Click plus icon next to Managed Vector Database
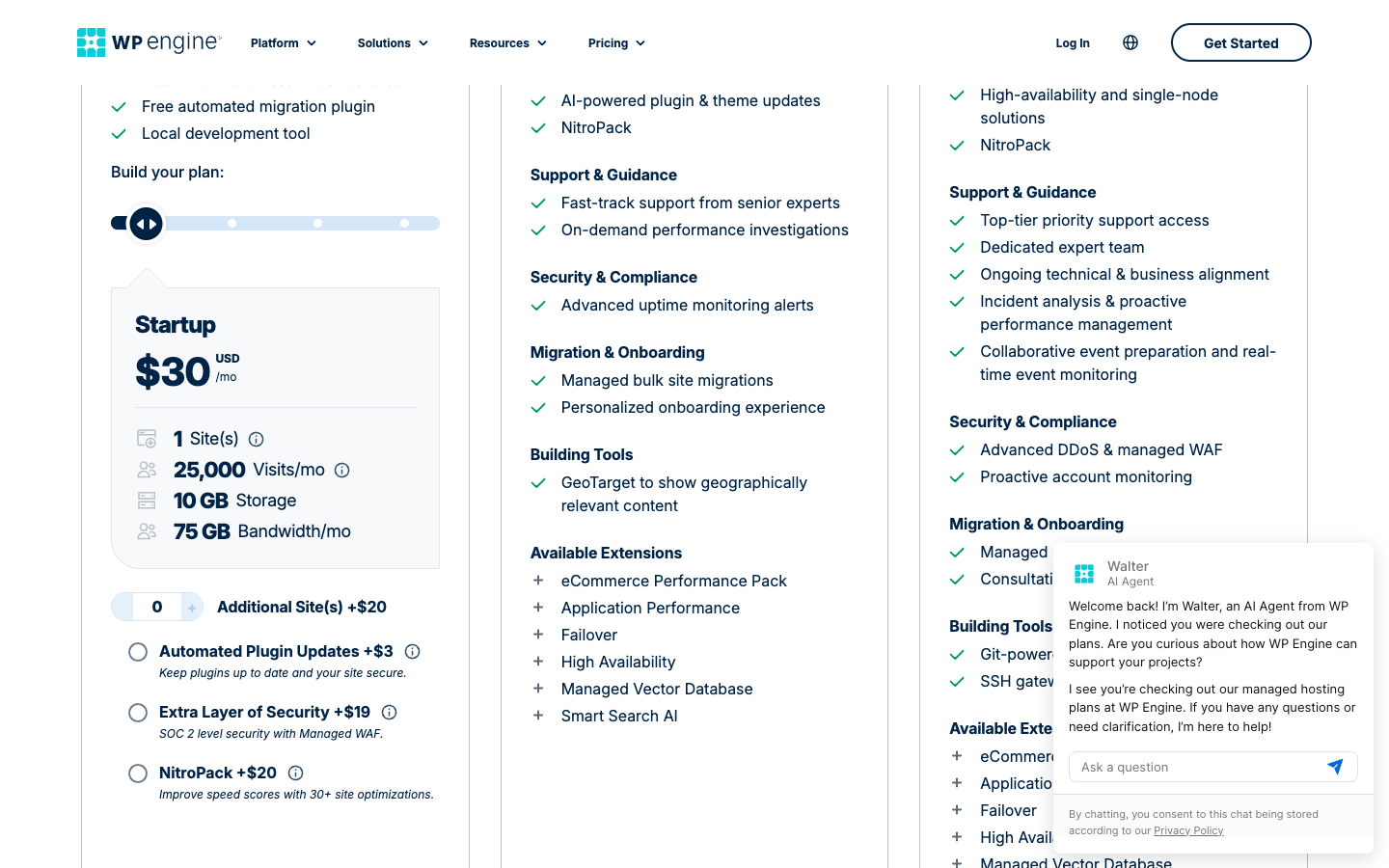The height and width of the screenshot is (868, 1389). pyautogui.click(x=538, y=689)
